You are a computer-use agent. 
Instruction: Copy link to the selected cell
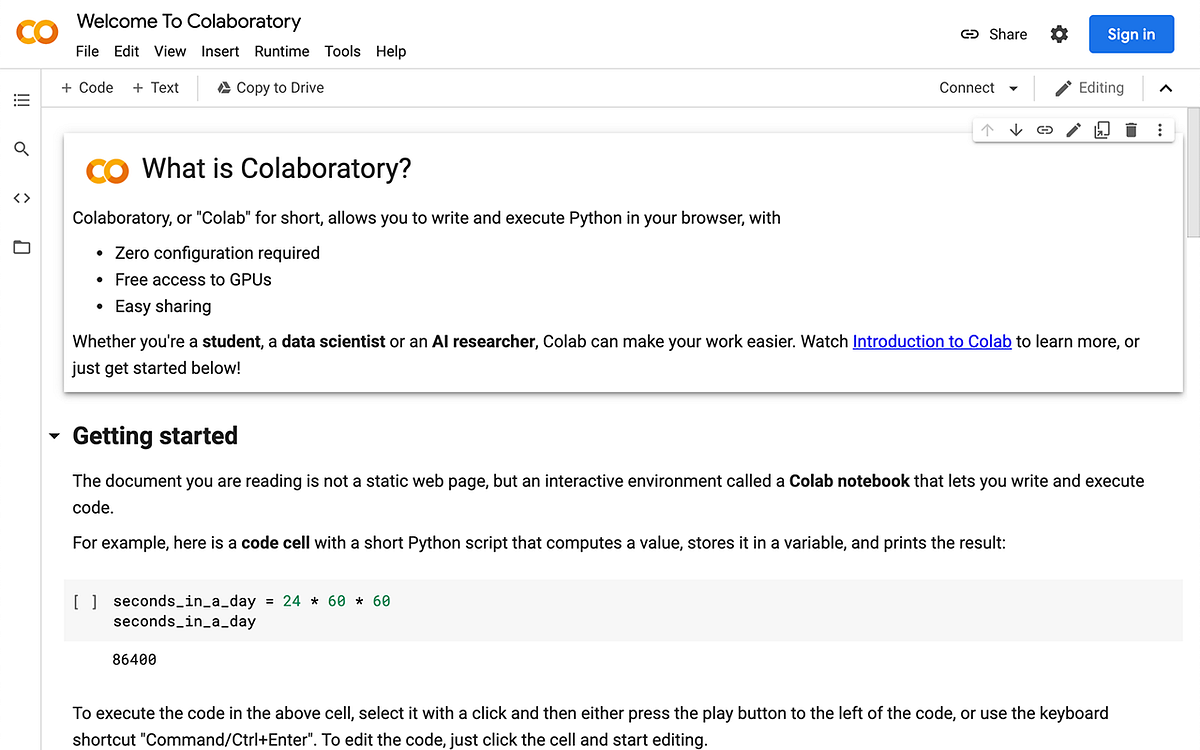1044,129
